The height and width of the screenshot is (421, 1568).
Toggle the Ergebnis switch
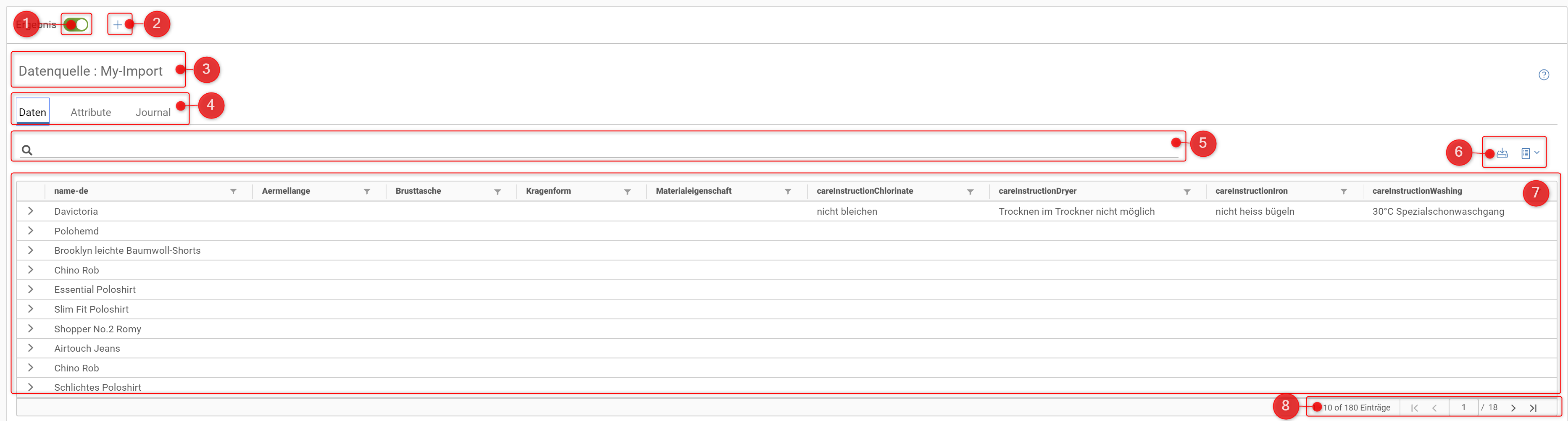tap(77, 25)
